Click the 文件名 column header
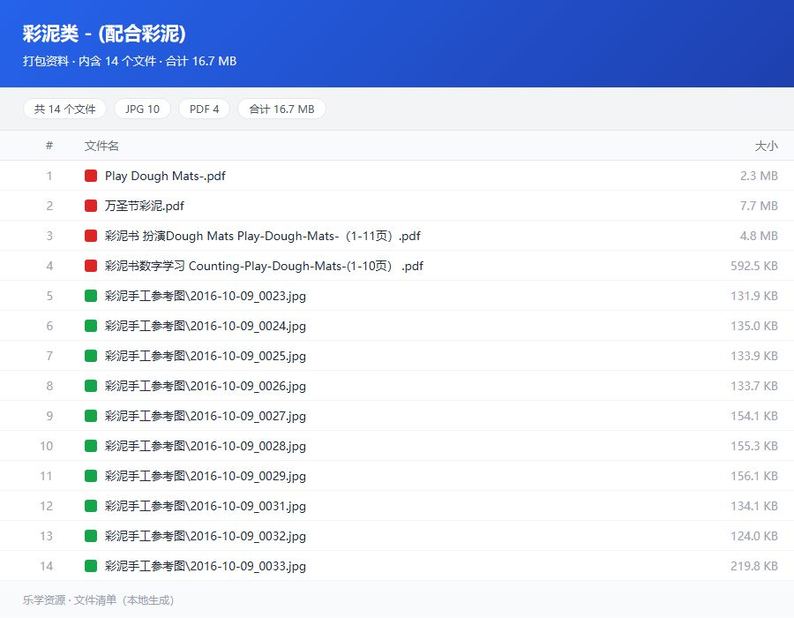Viewport: 794px width, 618px height. click(102, 146)
